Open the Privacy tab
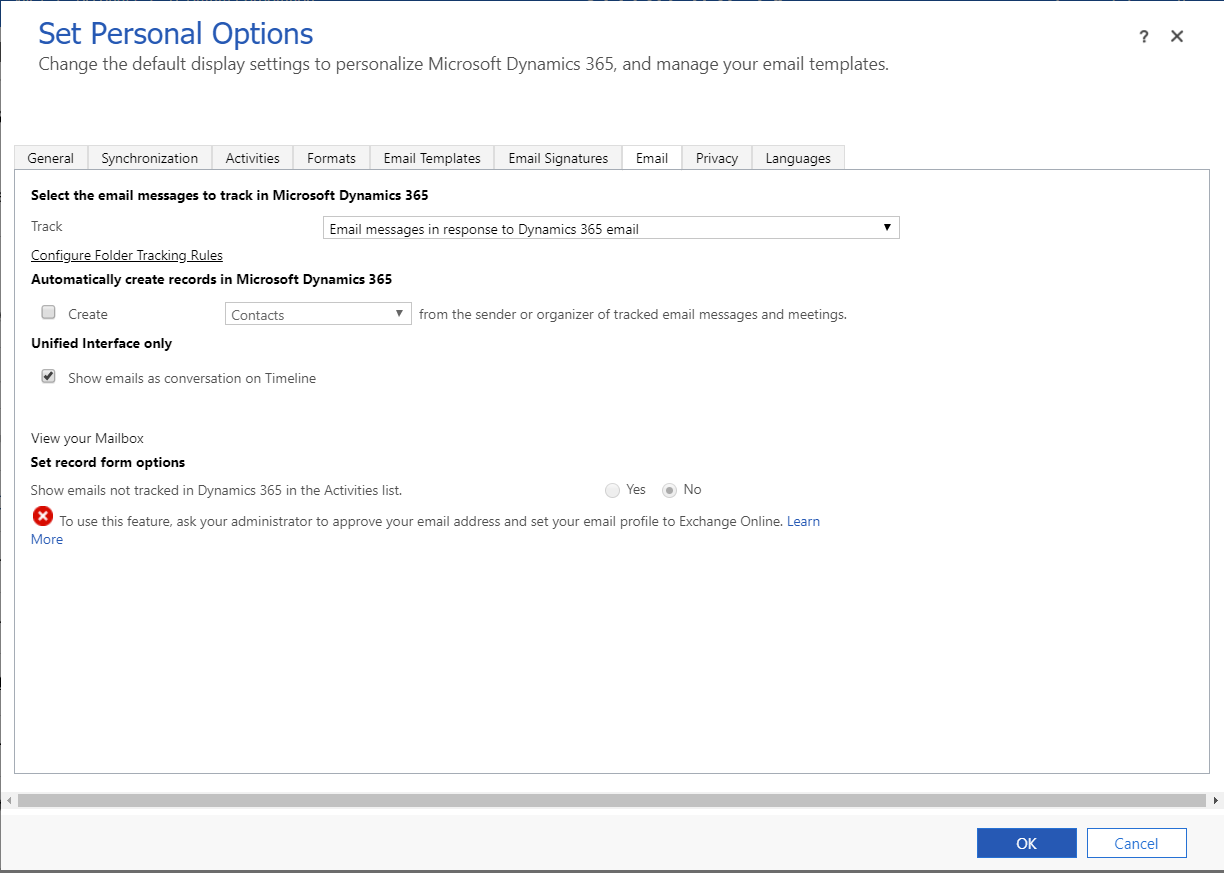 (x=717, y=158)
